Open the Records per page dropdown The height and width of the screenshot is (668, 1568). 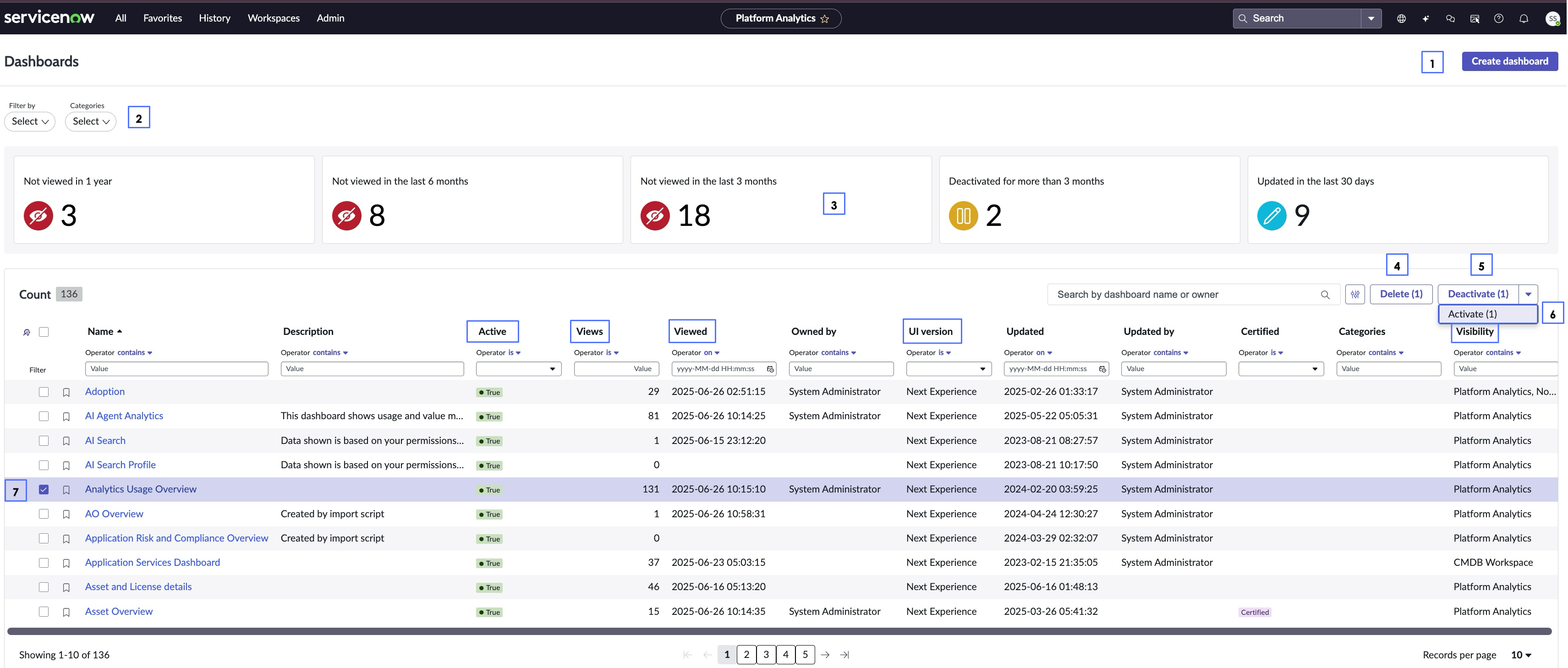pos(1521,655)
